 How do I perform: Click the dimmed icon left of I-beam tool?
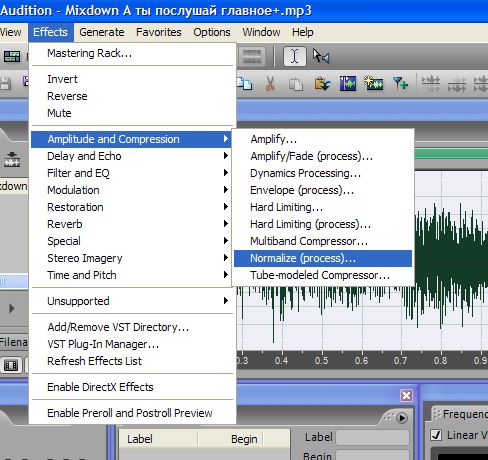tap(252, 56)
